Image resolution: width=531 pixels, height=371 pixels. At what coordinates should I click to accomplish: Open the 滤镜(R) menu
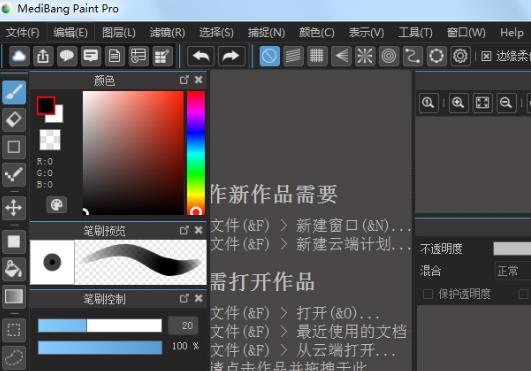point(168,32)
